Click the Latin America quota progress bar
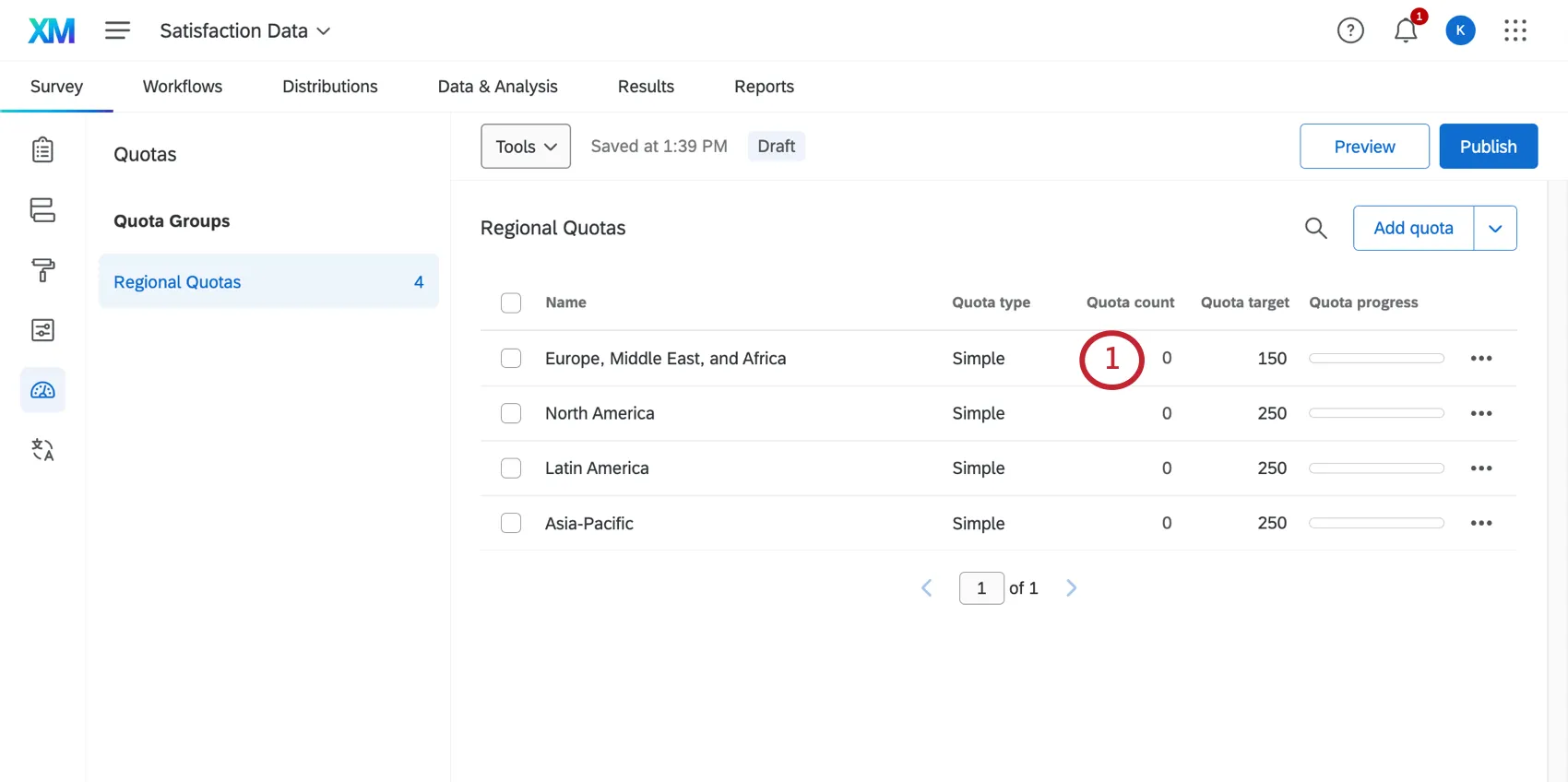This screenshot has width=1568, height=782. [x=1376, y=468]
